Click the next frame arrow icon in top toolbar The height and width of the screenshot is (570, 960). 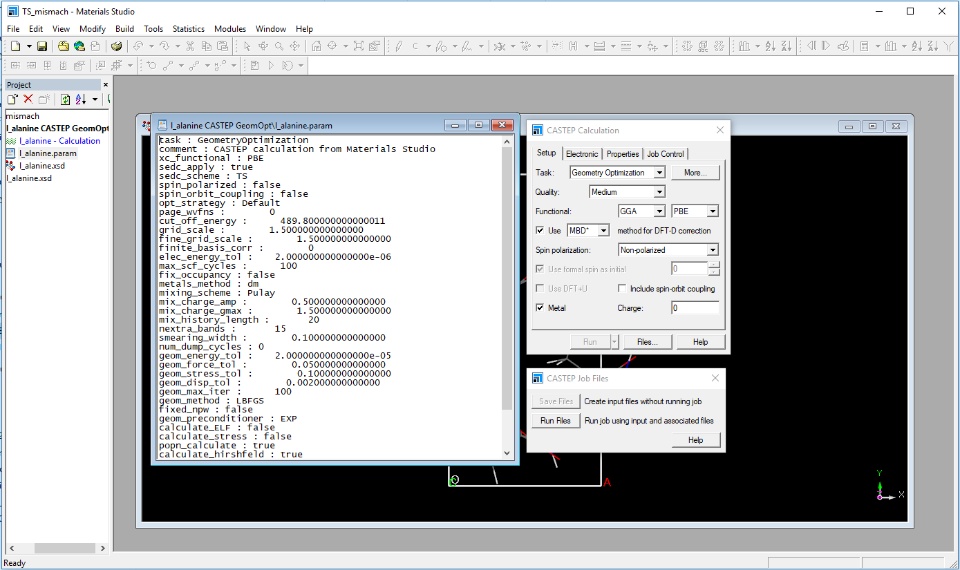coord(826,46)
